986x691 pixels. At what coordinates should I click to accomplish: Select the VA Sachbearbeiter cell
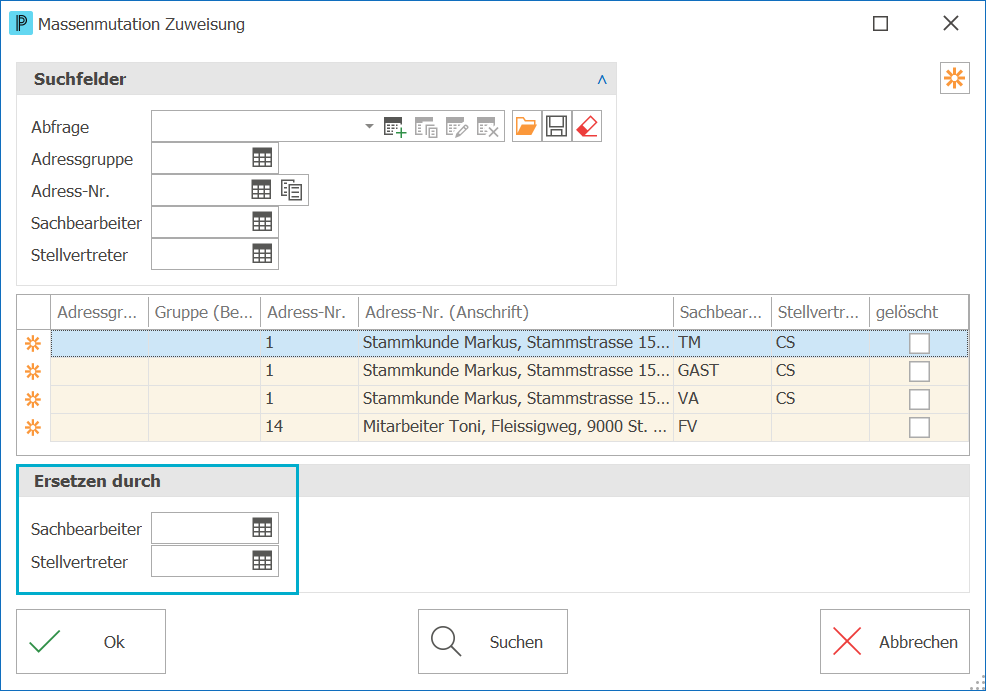(722, 399)
